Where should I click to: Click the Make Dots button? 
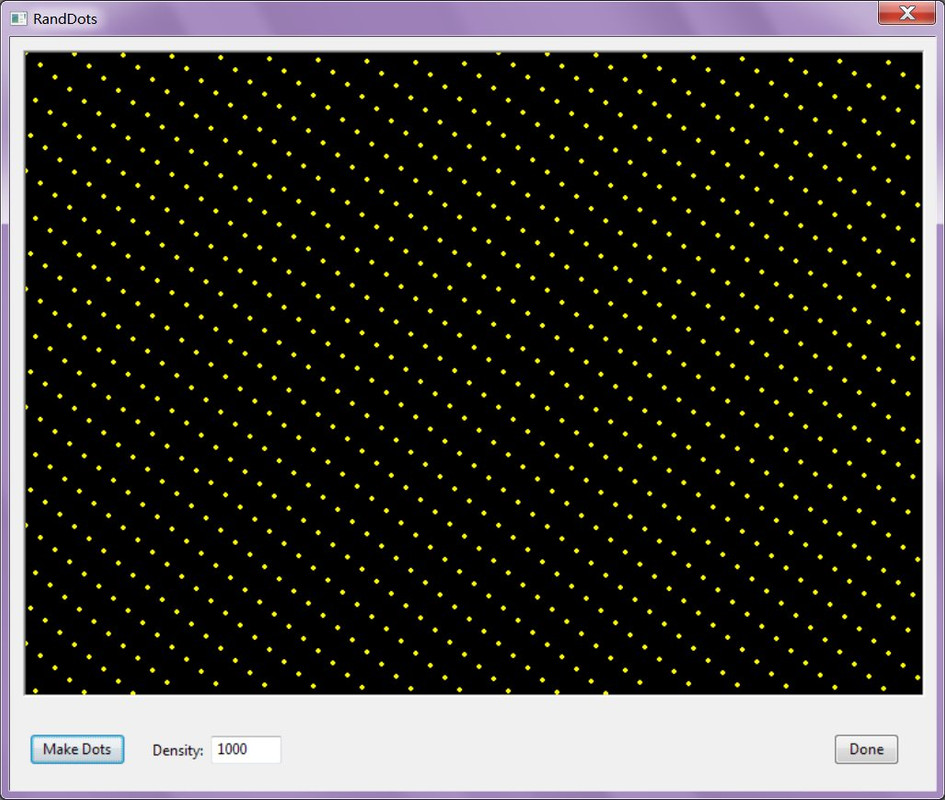(x=77, y=749)
